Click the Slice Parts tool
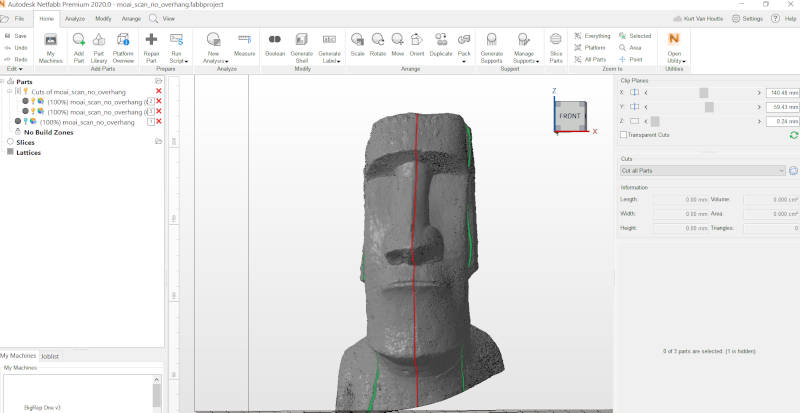800x413 pixels. (x=556, y=47)
